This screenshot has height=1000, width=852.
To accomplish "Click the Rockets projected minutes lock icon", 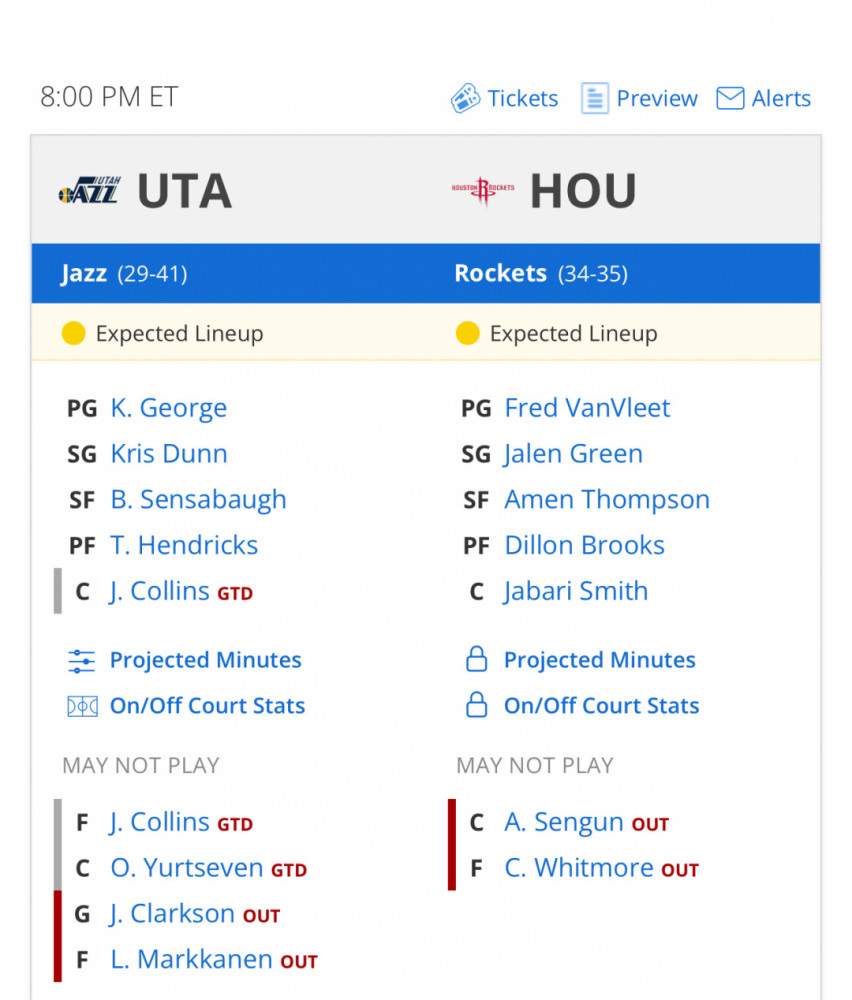I will pos(477,660).
